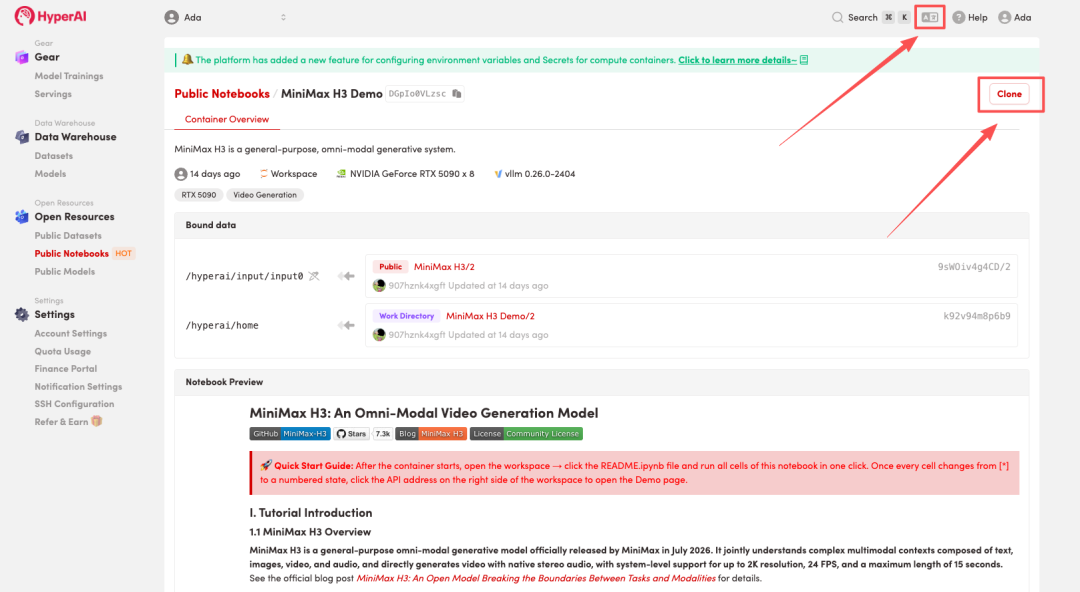The height and width of the screenshot is (592, 1080).
Task: Click the Gear section icon
Action: (x=22, y=57)
